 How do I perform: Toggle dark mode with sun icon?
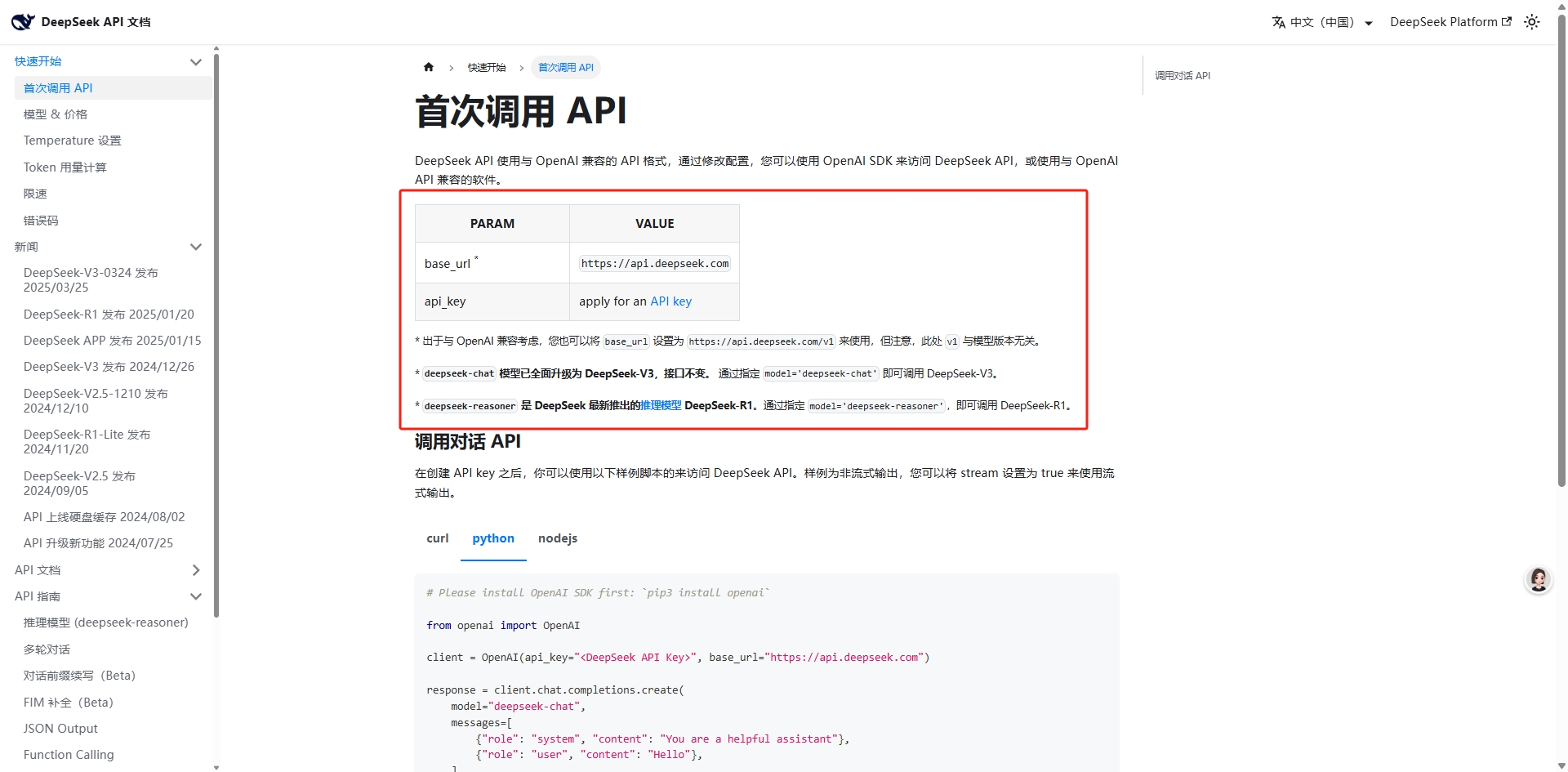[x=1532, y=22]
